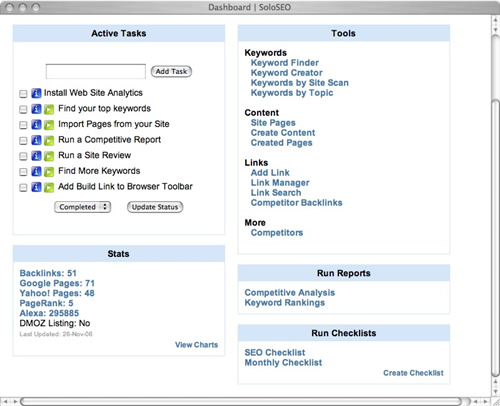Open the Competitors link under More
Screen dimensions: 500x406
277,233
